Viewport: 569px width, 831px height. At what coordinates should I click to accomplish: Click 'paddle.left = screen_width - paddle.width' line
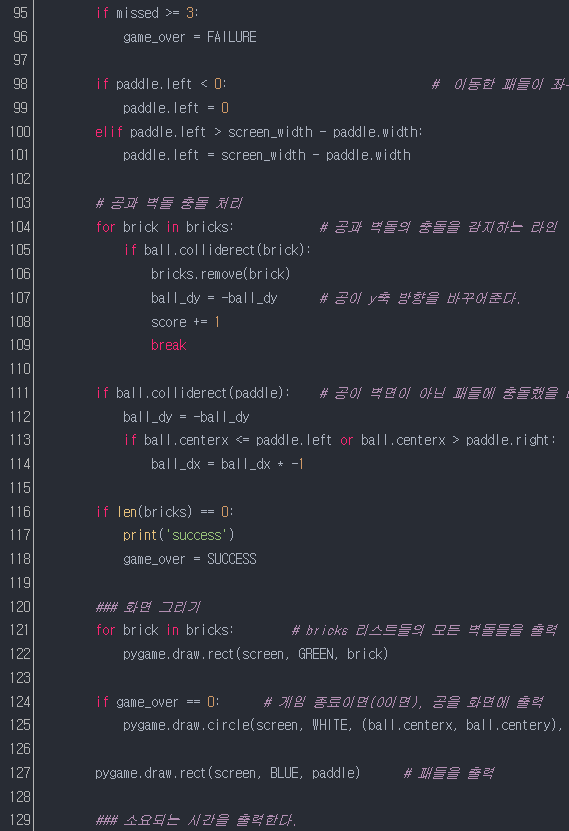tap(267, 155)
